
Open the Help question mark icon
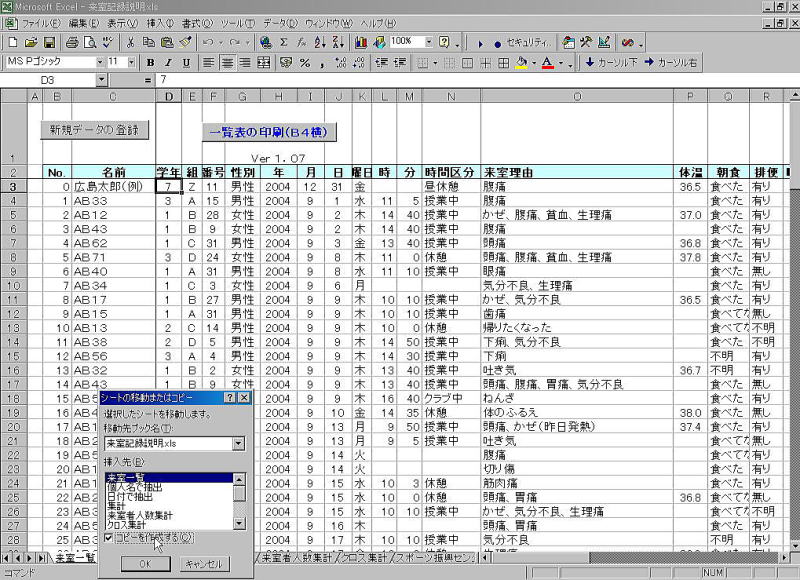(x=444, y=42)
